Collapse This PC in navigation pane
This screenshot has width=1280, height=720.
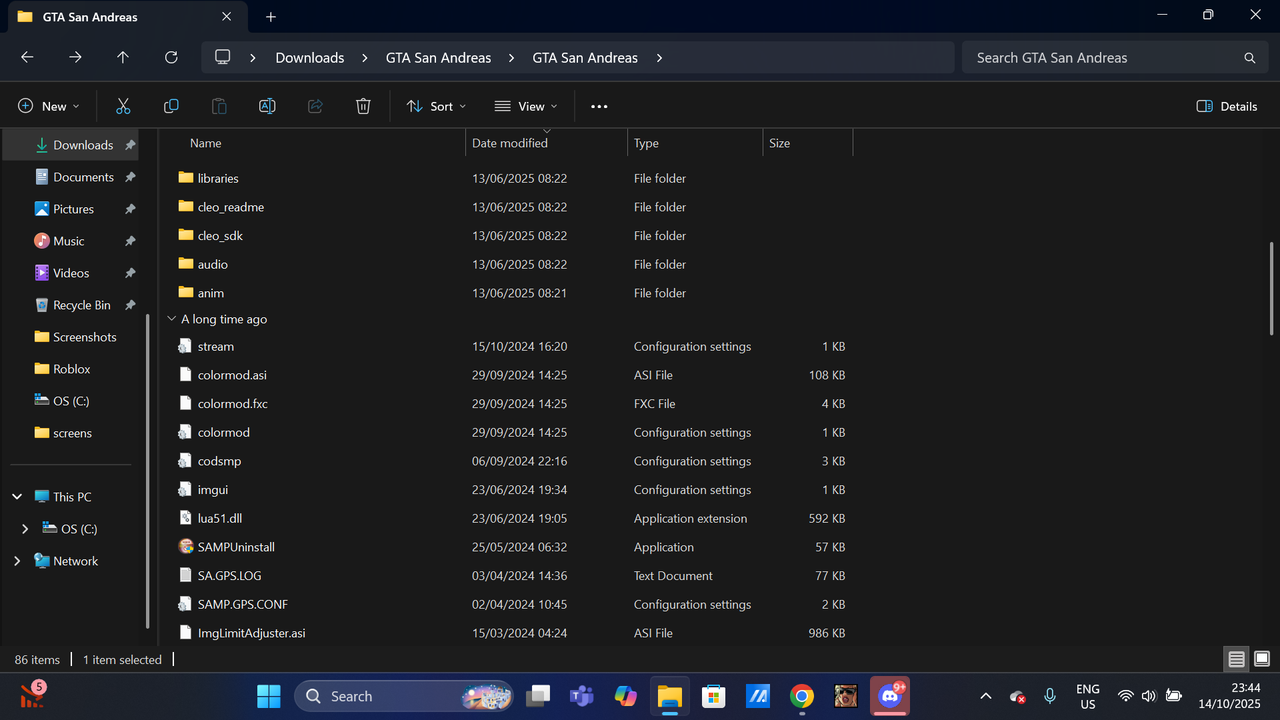[17, 497]
